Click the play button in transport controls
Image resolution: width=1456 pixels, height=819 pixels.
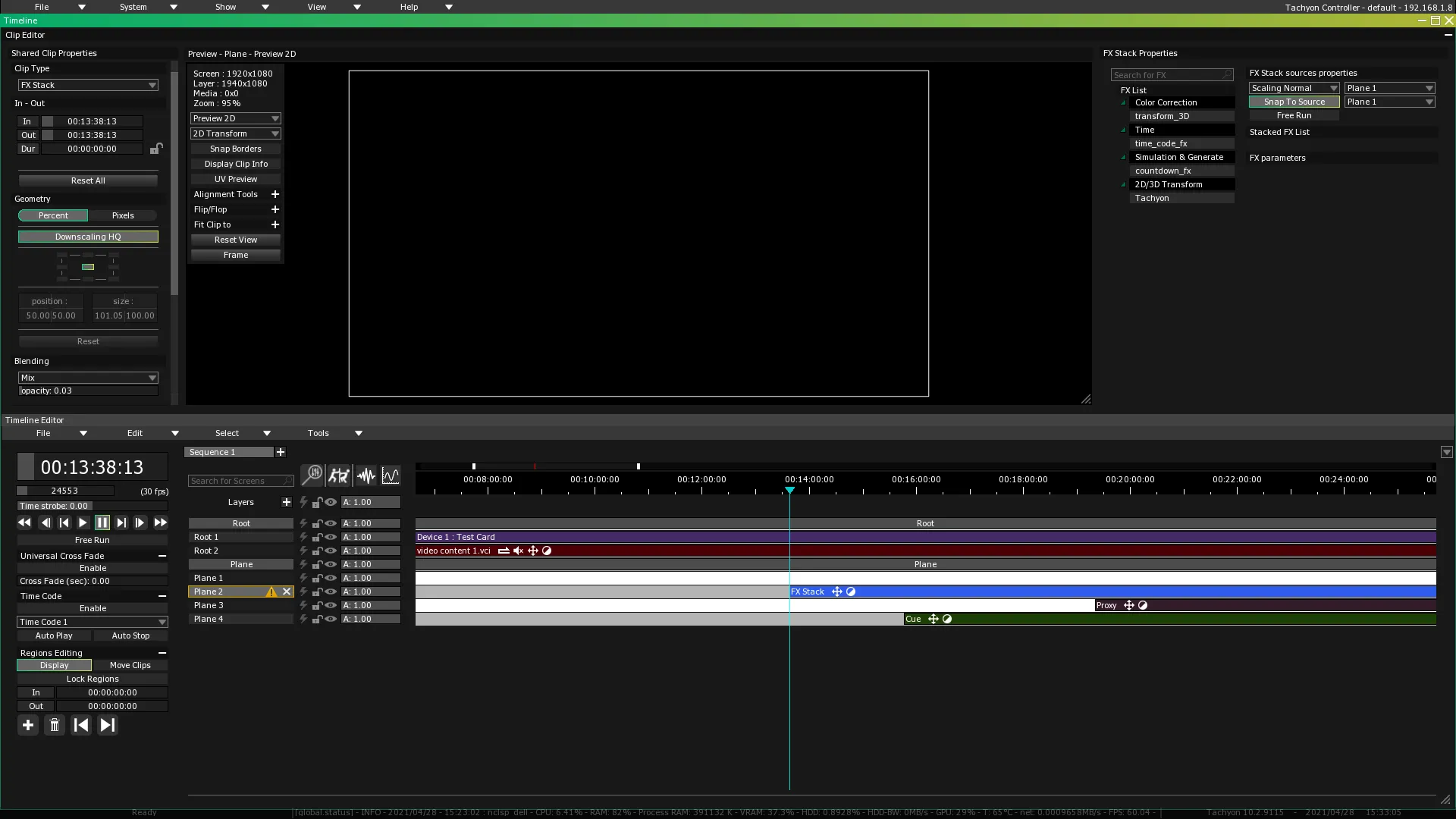coord(83,522)
